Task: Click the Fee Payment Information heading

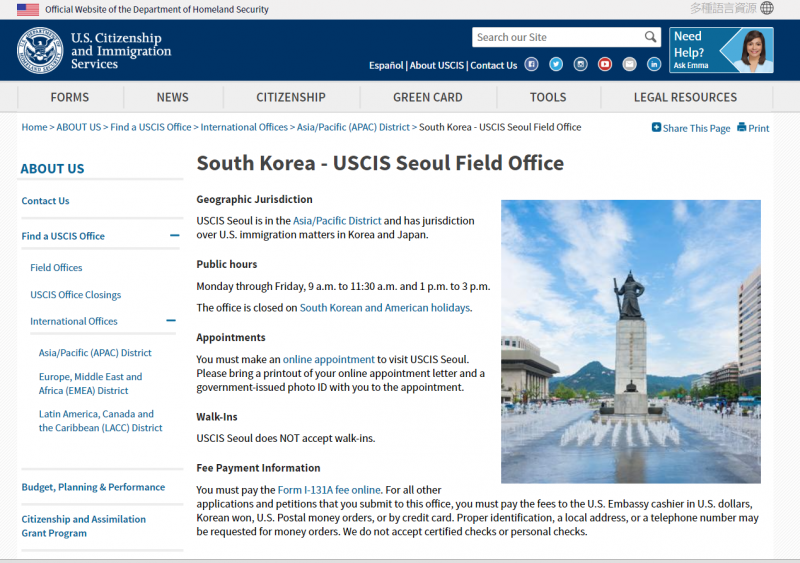Action: (258, 468)
